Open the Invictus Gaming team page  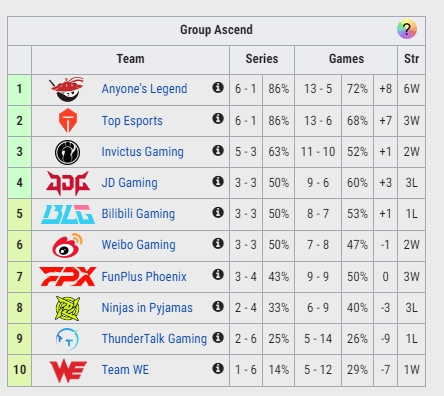click(142, 152)
